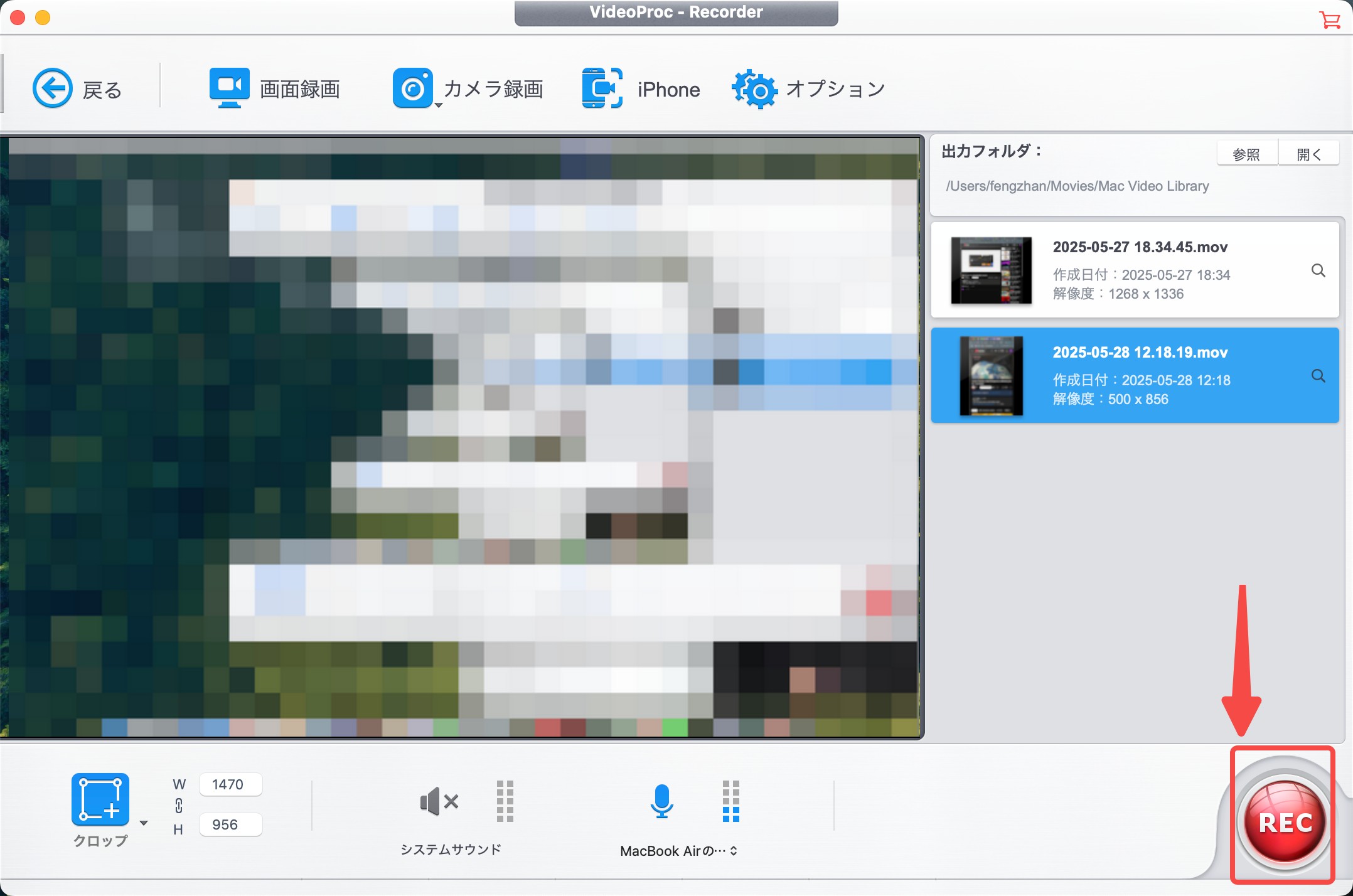
Task: Open thumbnail of 2025-05-28 12.18.19.mov
Action: click(x=991, y=376)
